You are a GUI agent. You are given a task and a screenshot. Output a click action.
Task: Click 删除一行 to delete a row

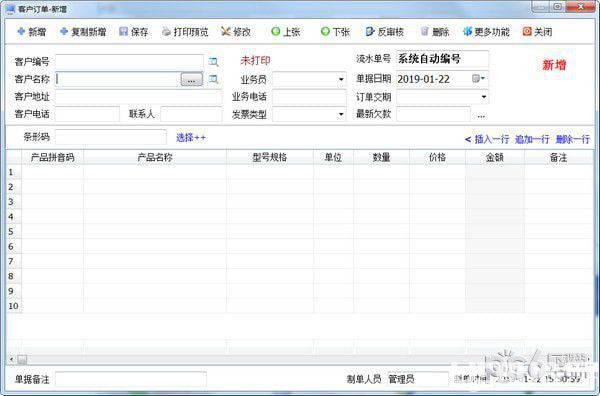(x=572, y=139)
